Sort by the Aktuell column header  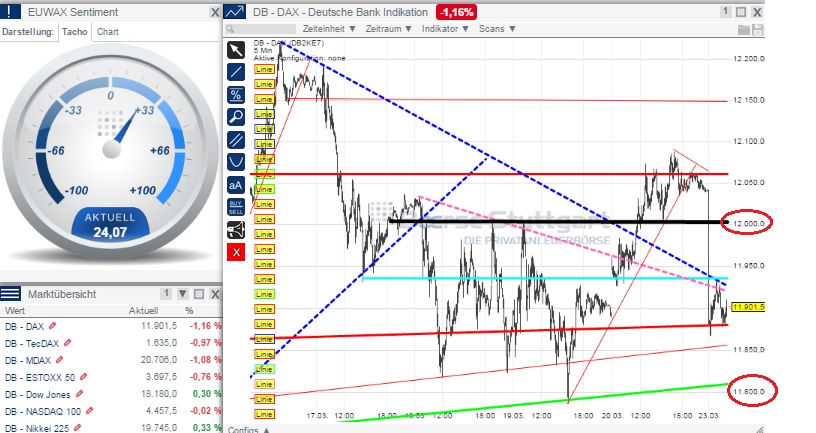(144, 311)
